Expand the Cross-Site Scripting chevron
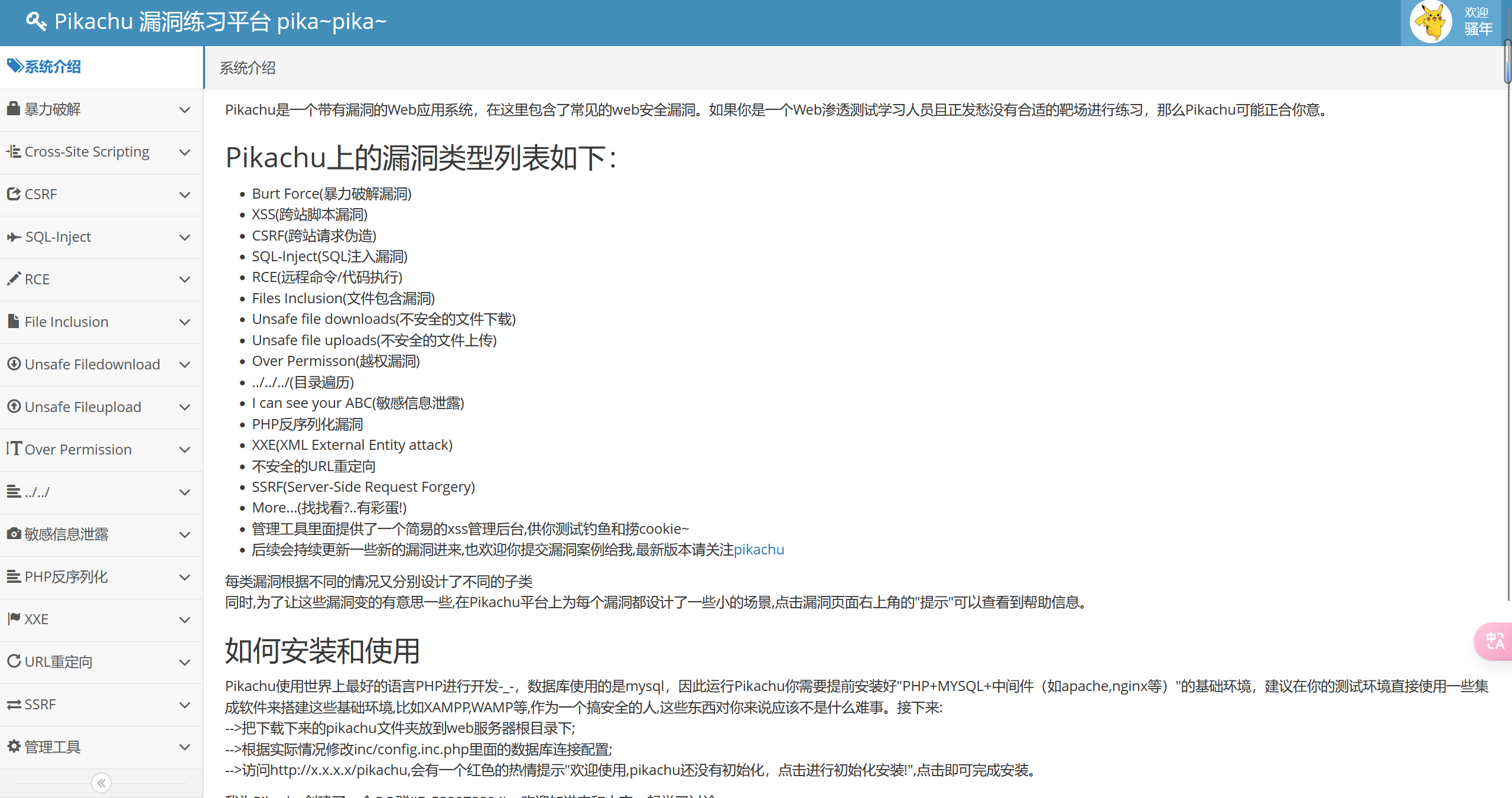The image size is (1512, 798). click(x=184, y=152)
